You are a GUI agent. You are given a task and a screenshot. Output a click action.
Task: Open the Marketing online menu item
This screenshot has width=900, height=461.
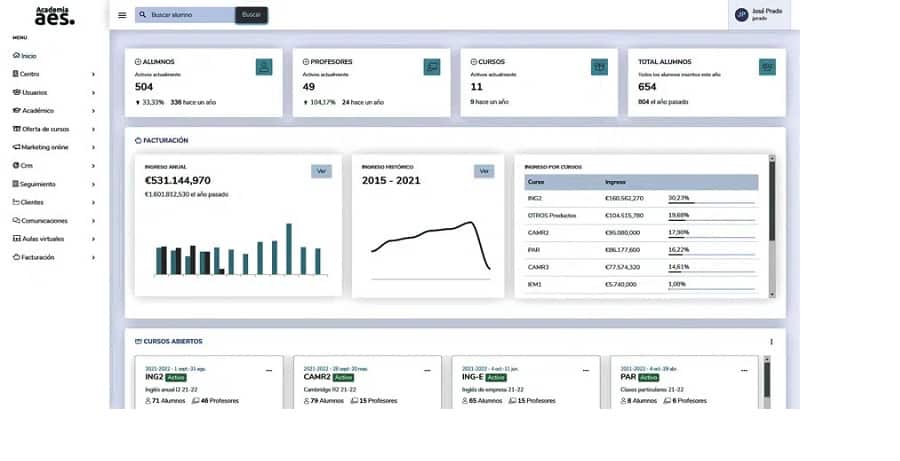pos(41,148)
